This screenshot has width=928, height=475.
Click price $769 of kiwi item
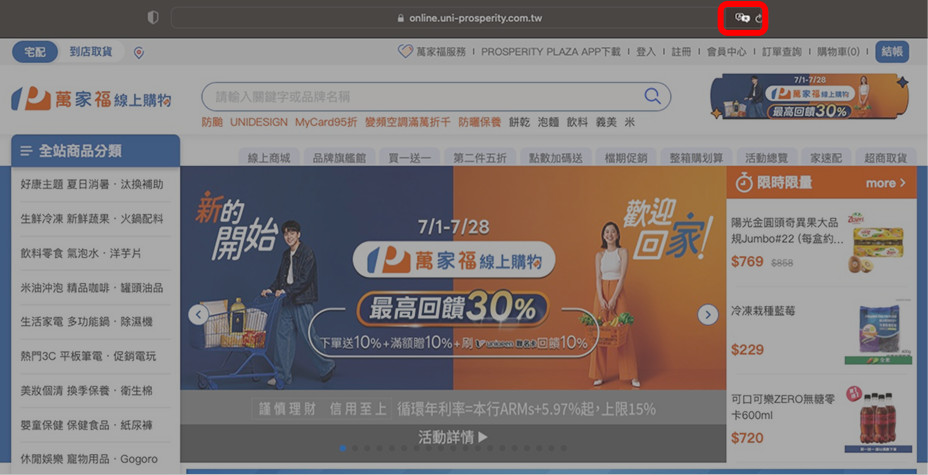(747, 261)
